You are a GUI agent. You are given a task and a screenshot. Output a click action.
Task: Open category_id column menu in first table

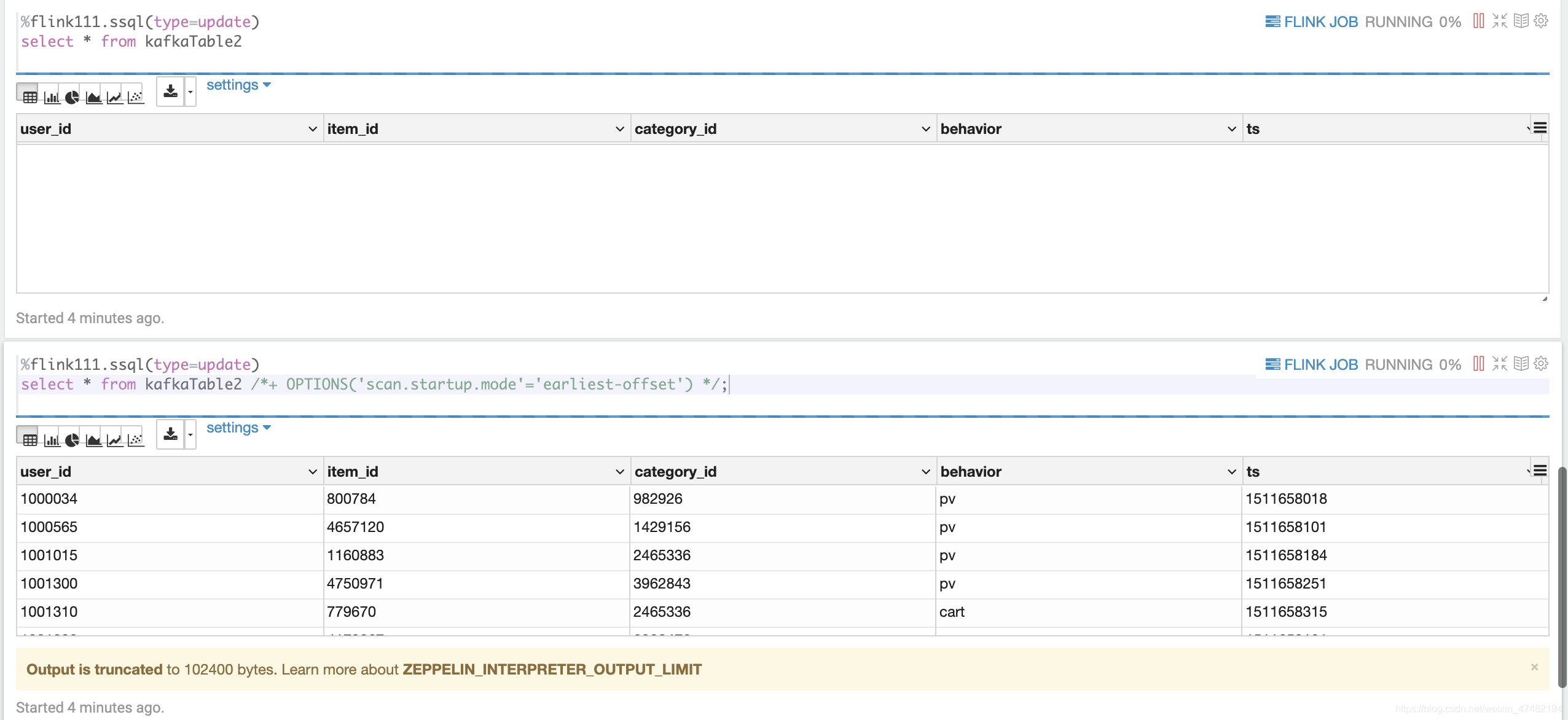click(926, 129)
